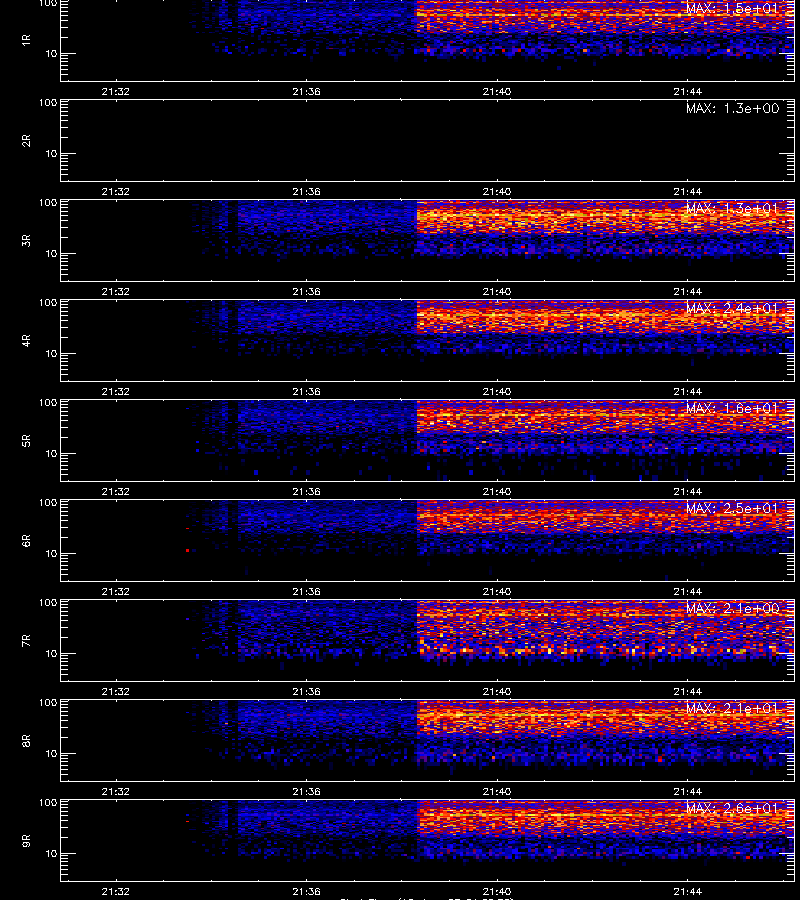Click the 8R panel axis label
The width and height of the screenshot is (800, 900).
26,740
